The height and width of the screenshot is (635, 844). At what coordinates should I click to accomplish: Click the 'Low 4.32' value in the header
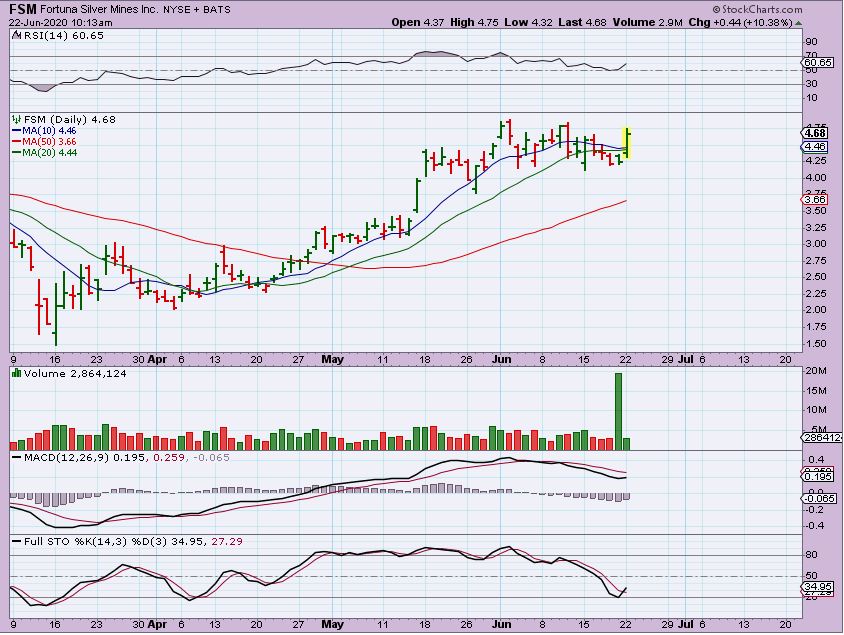coord(529,23)
